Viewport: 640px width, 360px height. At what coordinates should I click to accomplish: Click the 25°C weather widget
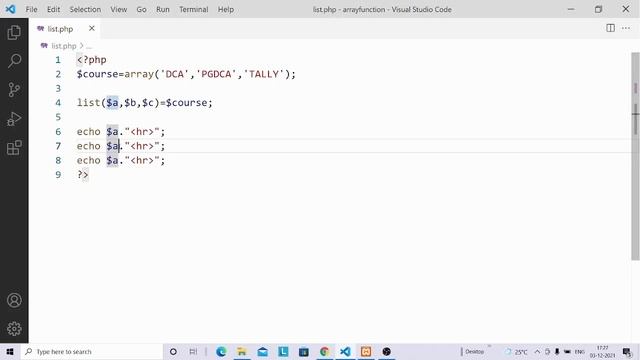pyautogui.click(x=517, y=351)
